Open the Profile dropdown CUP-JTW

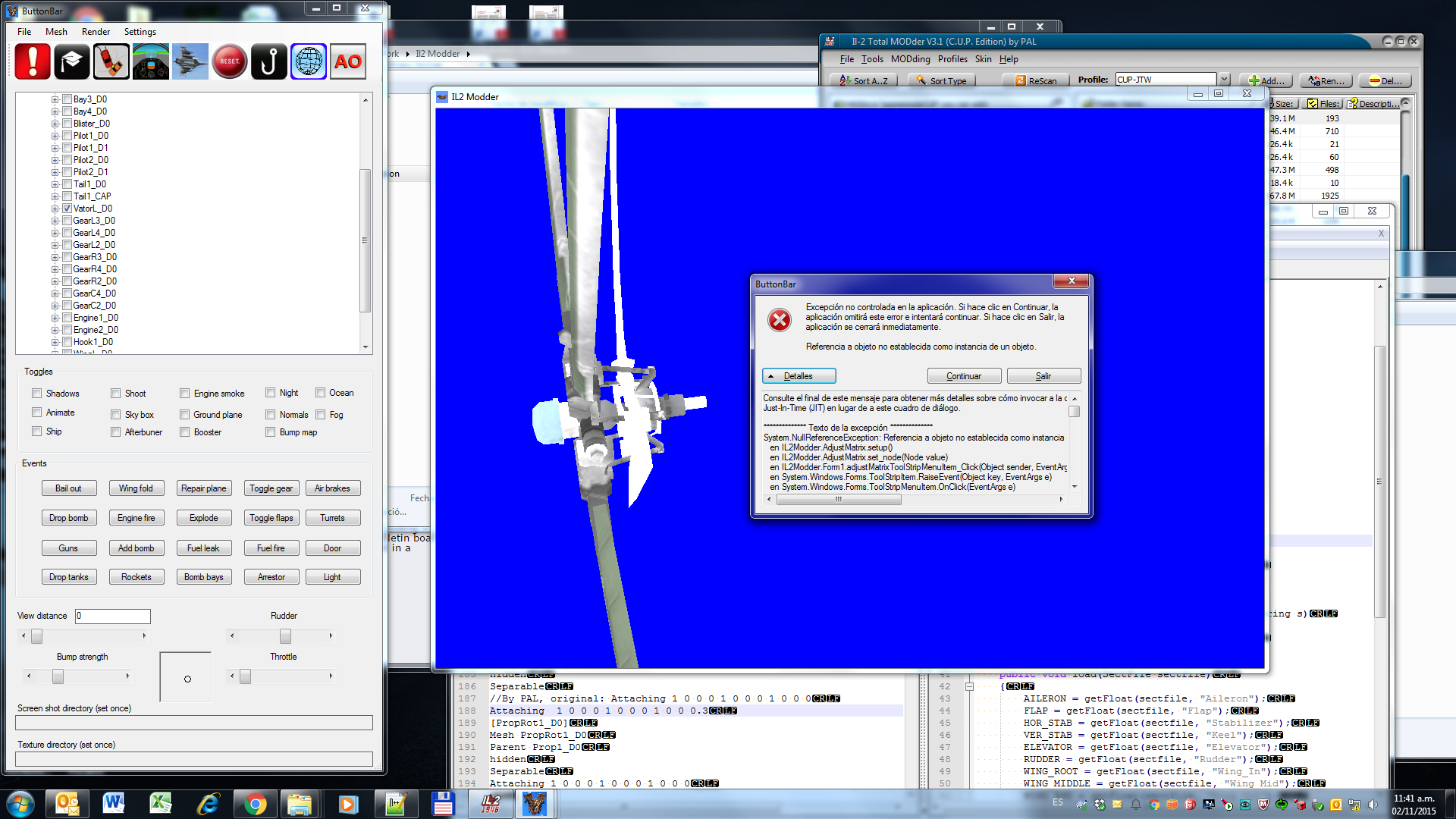pos(1223,80)
